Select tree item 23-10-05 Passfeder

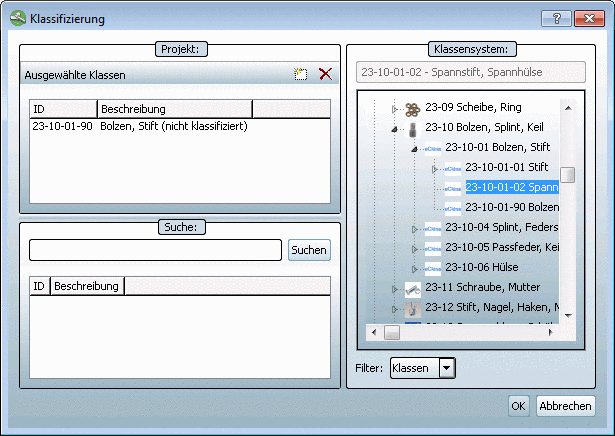point(502,247)
